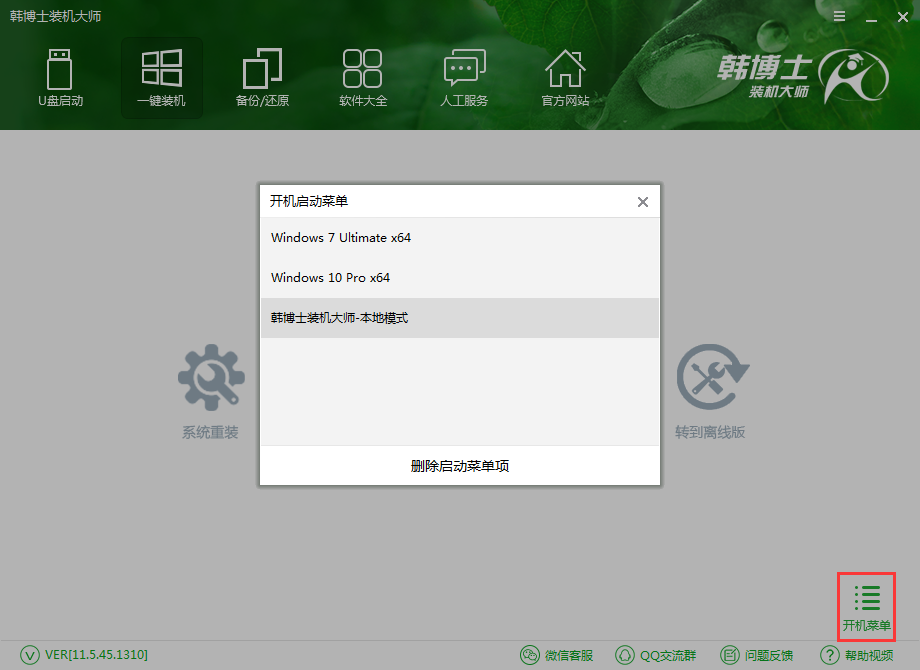Select the U盘启动 (USB boot) tool
The width and height of the screenshot is (920, 670).
[60, 78]
